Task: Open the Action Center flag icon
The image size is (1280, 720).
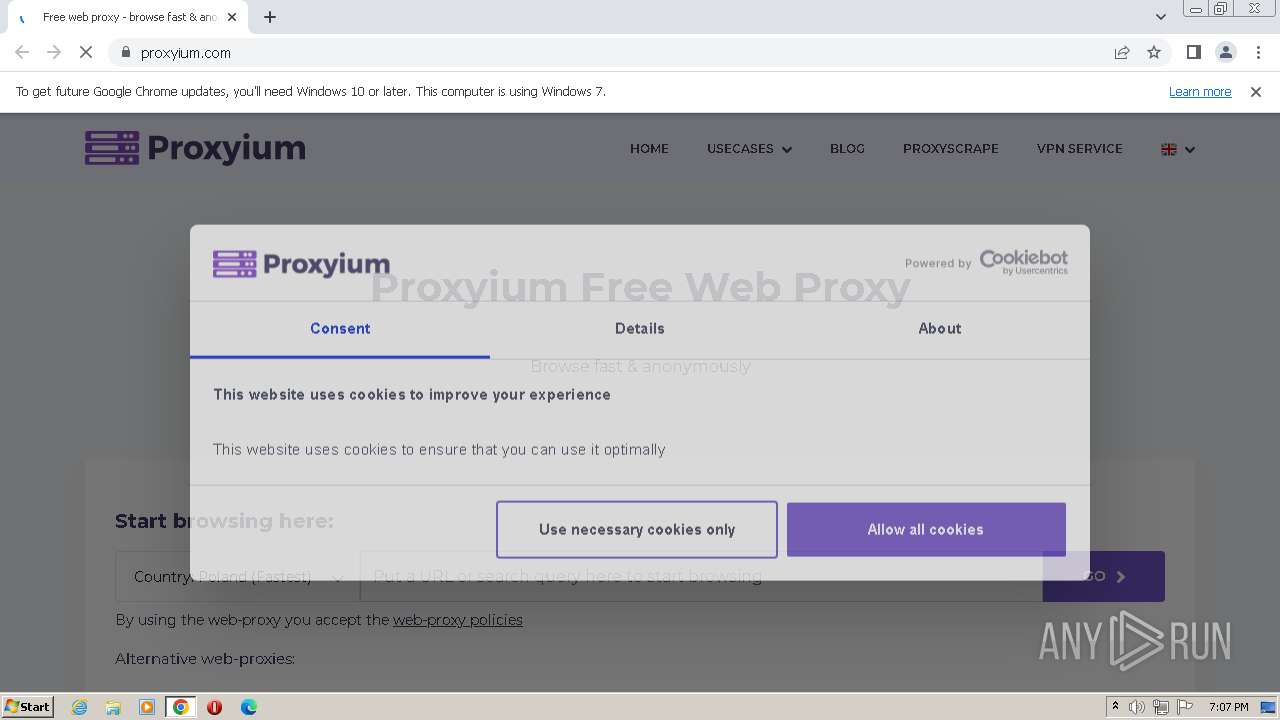Action: click(1185, 707)
